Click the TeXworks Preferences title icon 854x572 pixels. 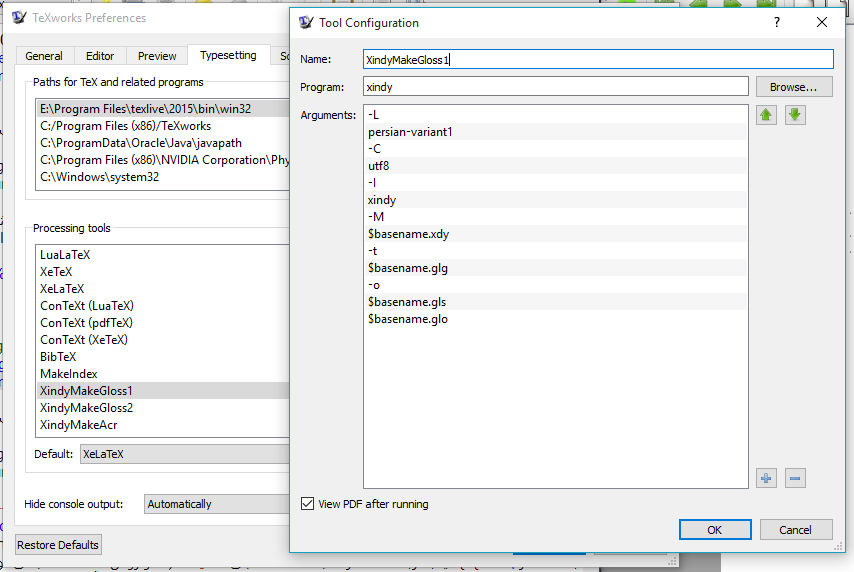coord(19,18)
